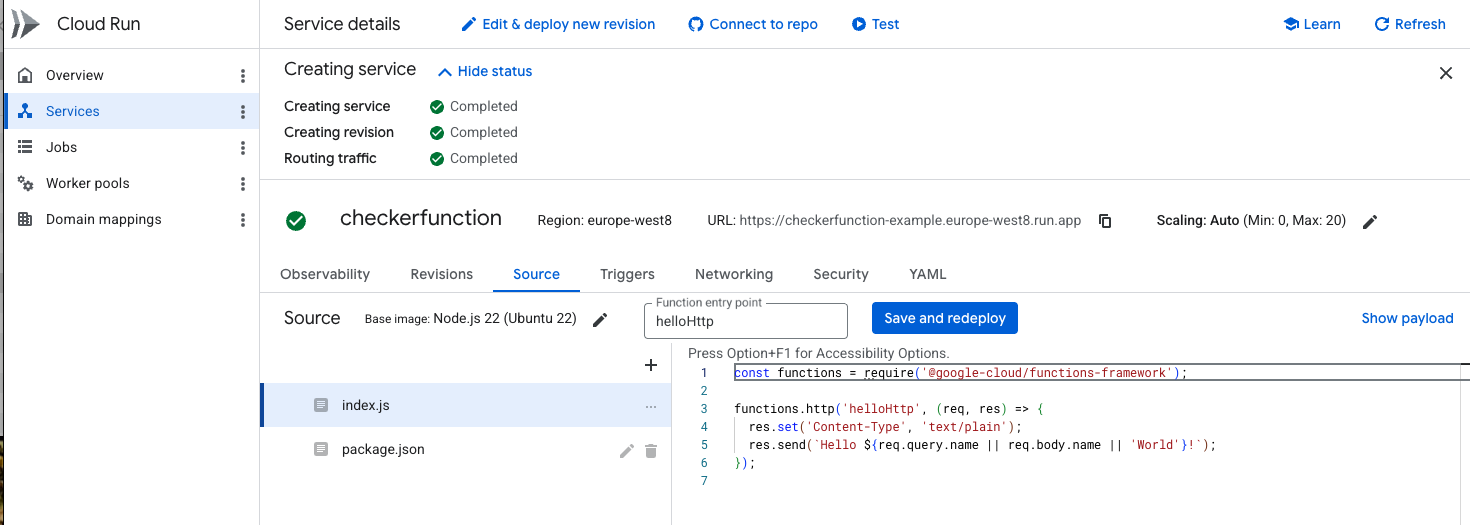Open the Triggers tab
Image resolution: width=1470 pixels, height=525 pixels.
click(x=627, y=274)
